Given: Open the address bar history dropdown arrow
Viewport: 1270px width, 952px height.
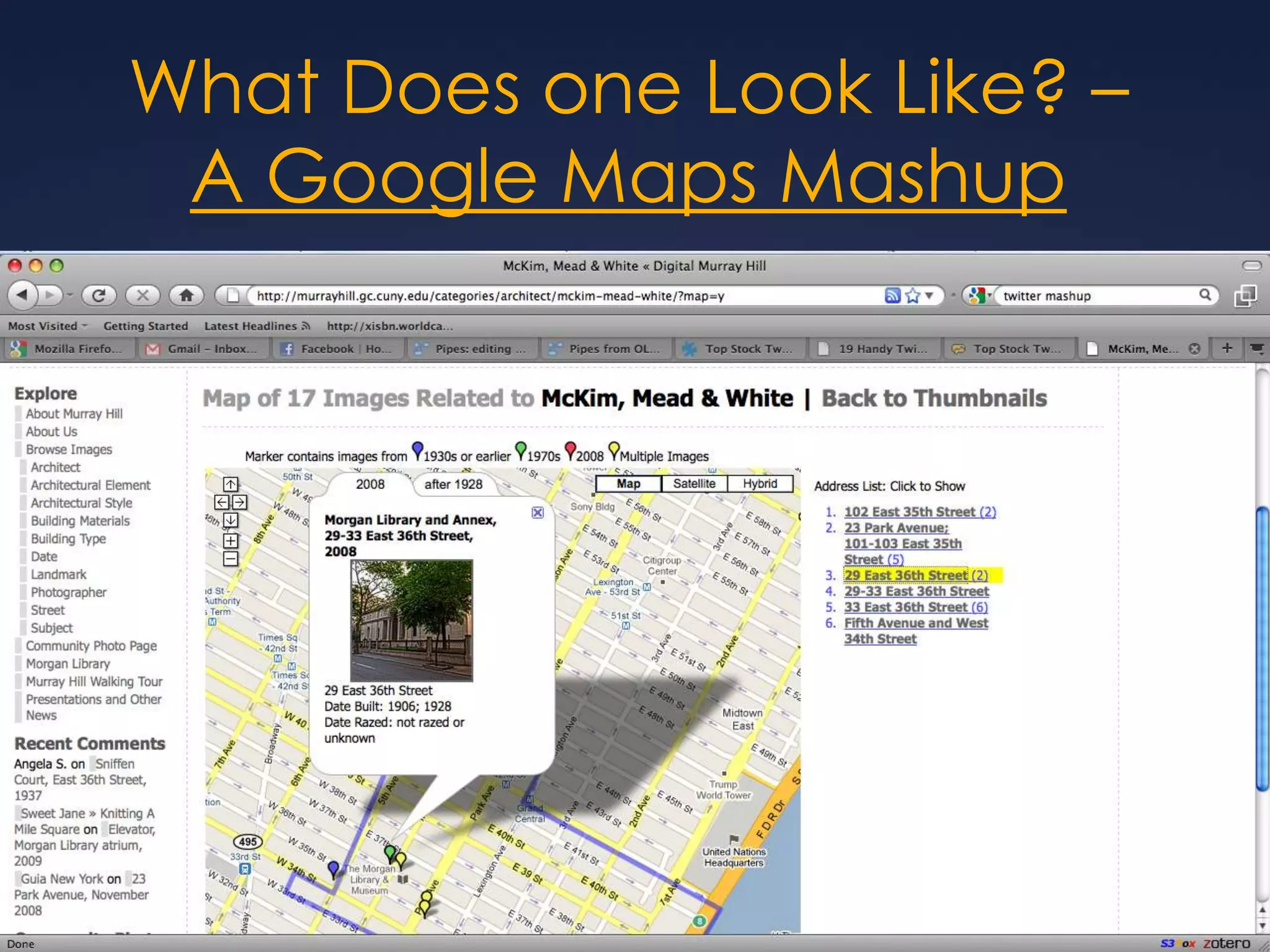Looking at the screenshot, I should [x=929, y=296].
